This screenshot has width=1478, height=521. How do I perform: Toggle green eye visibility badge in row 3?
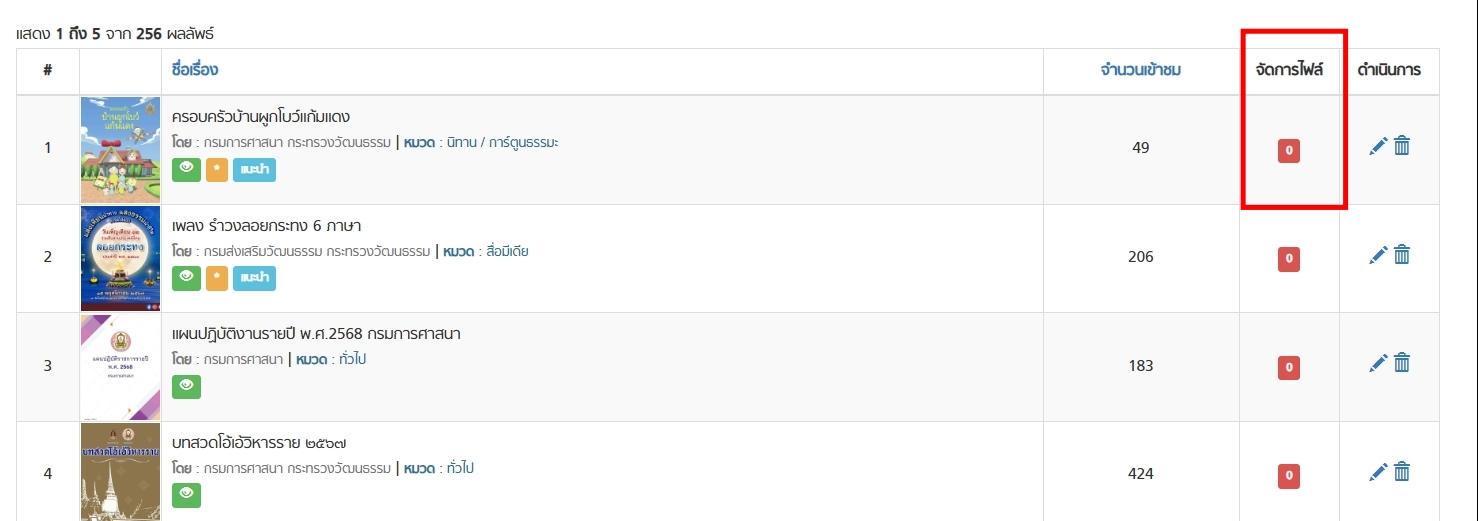coord(186,386)
